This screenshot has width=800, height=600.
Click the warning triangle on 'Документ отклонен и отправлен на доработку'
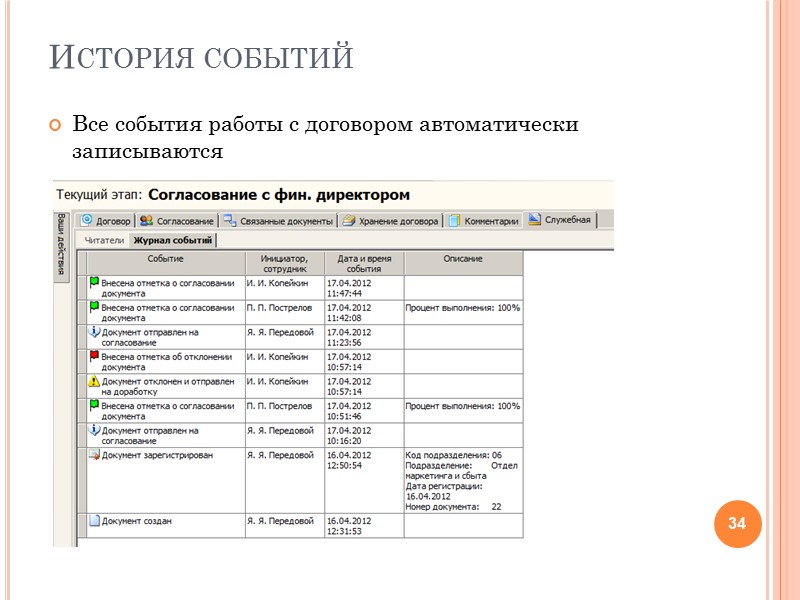[x=93, y=383]
